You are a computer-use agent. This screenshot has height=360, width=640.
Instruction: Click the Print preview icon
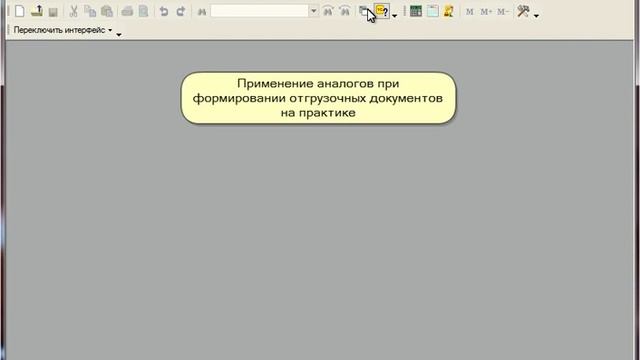point(143,11)
